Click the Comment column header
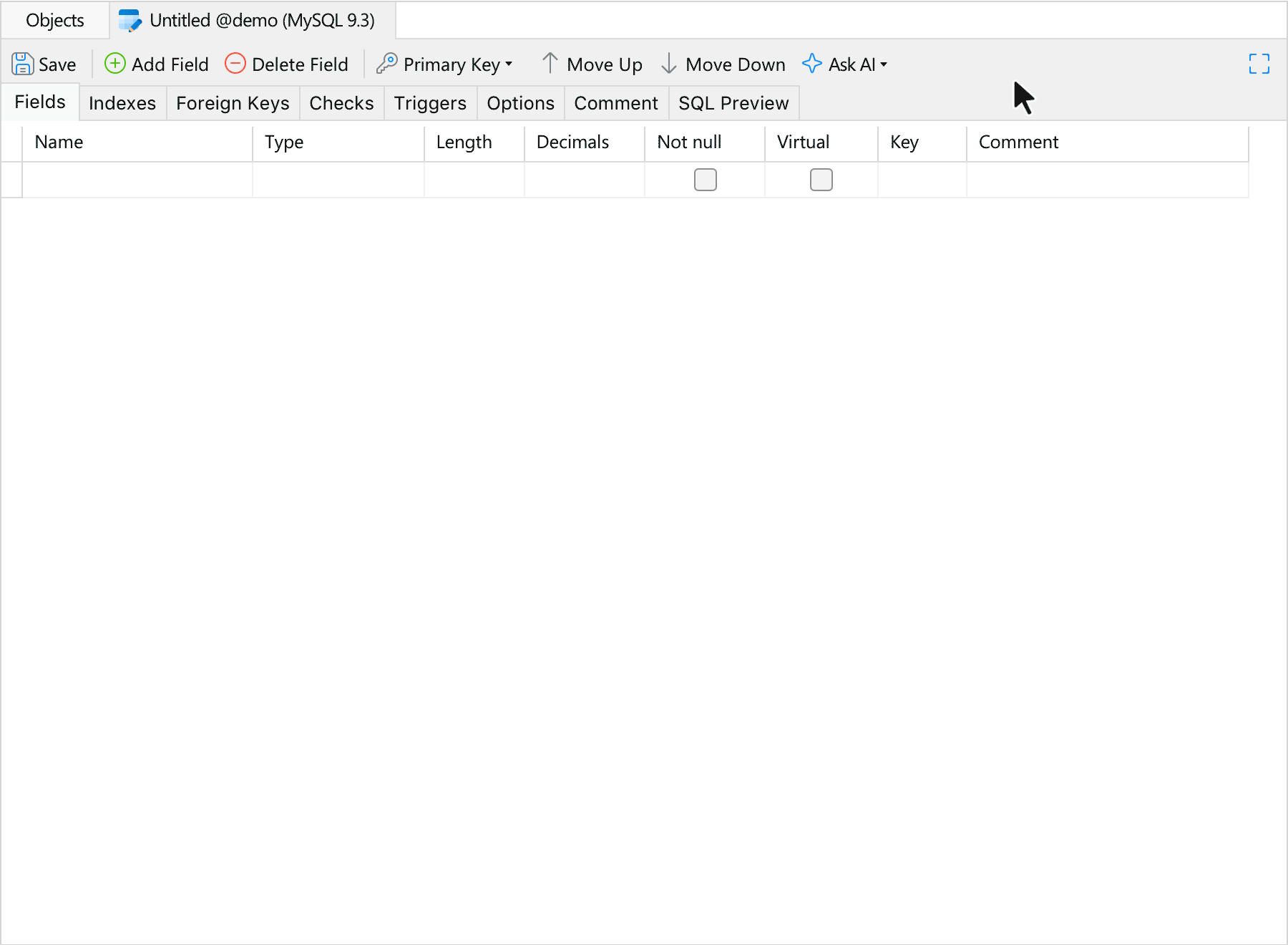This screenshot has height=945, width=1288. [x=1108, y=142]
